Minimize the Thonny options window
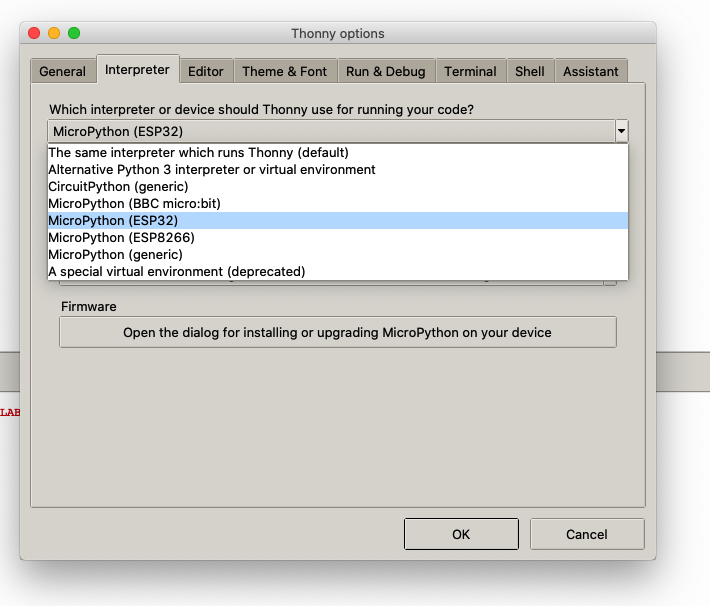This screenshot has width=710, height=606. 54,33
